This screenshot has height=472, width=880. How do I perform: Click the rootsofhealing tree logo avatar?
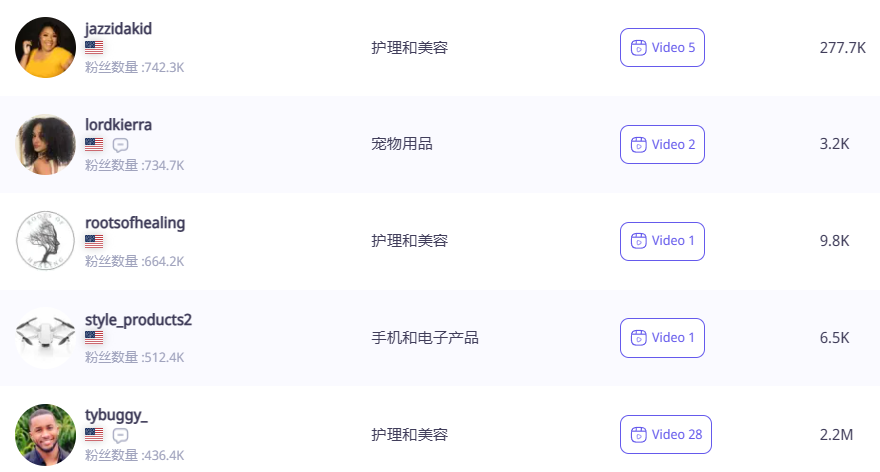tap(46, 241)
